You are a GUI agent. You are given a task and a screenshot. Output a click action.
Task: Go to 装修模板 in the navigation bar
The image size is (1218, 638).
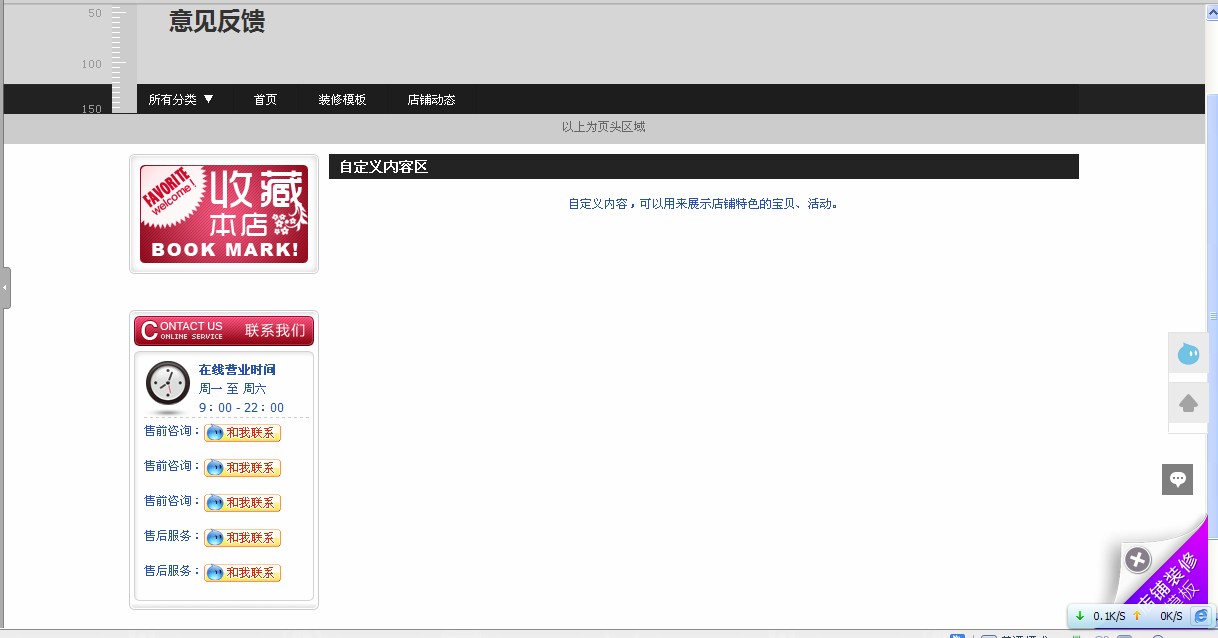[342, 99]
